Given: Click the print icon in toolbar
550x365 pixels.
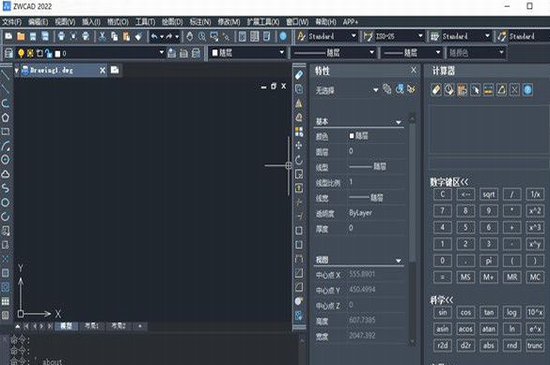Looking at the screenshot, I should click(x=61, y=36).
